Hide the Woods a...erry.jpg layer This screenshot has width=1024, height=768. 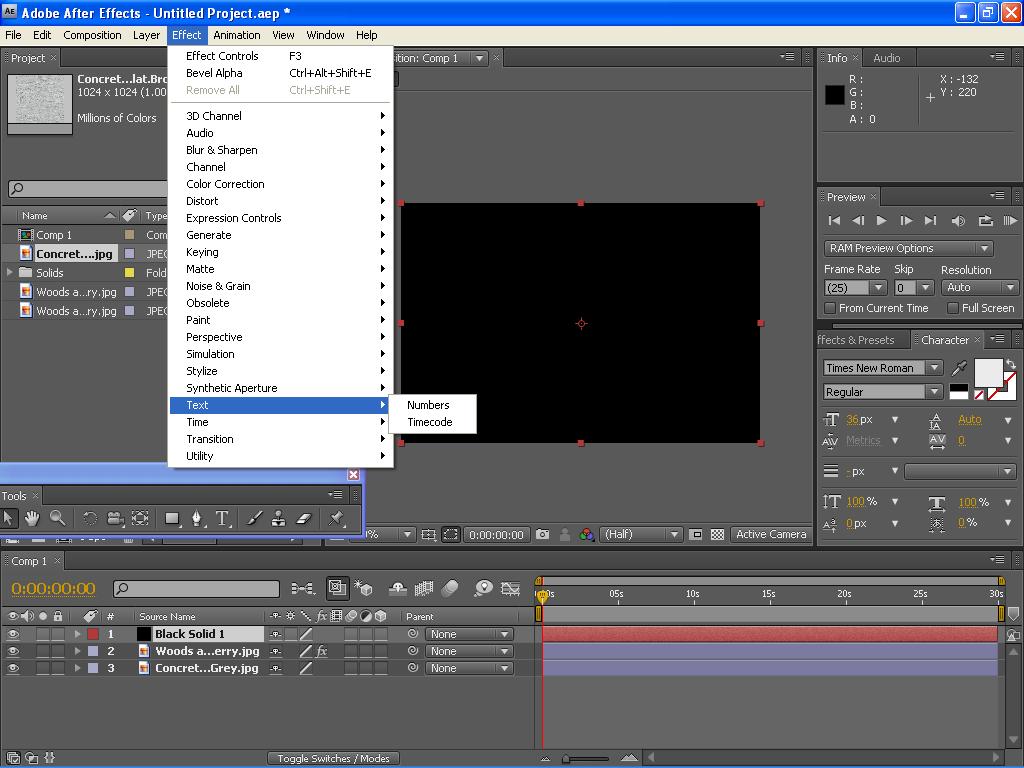(12, 651)
